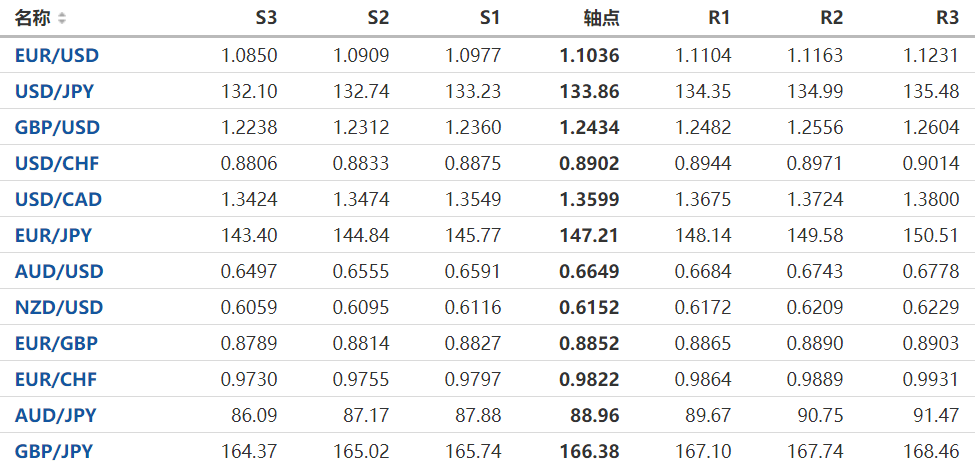Select the NZD/USD pair link
Viewport: 975px width, 468px height.
coord(59,308)
